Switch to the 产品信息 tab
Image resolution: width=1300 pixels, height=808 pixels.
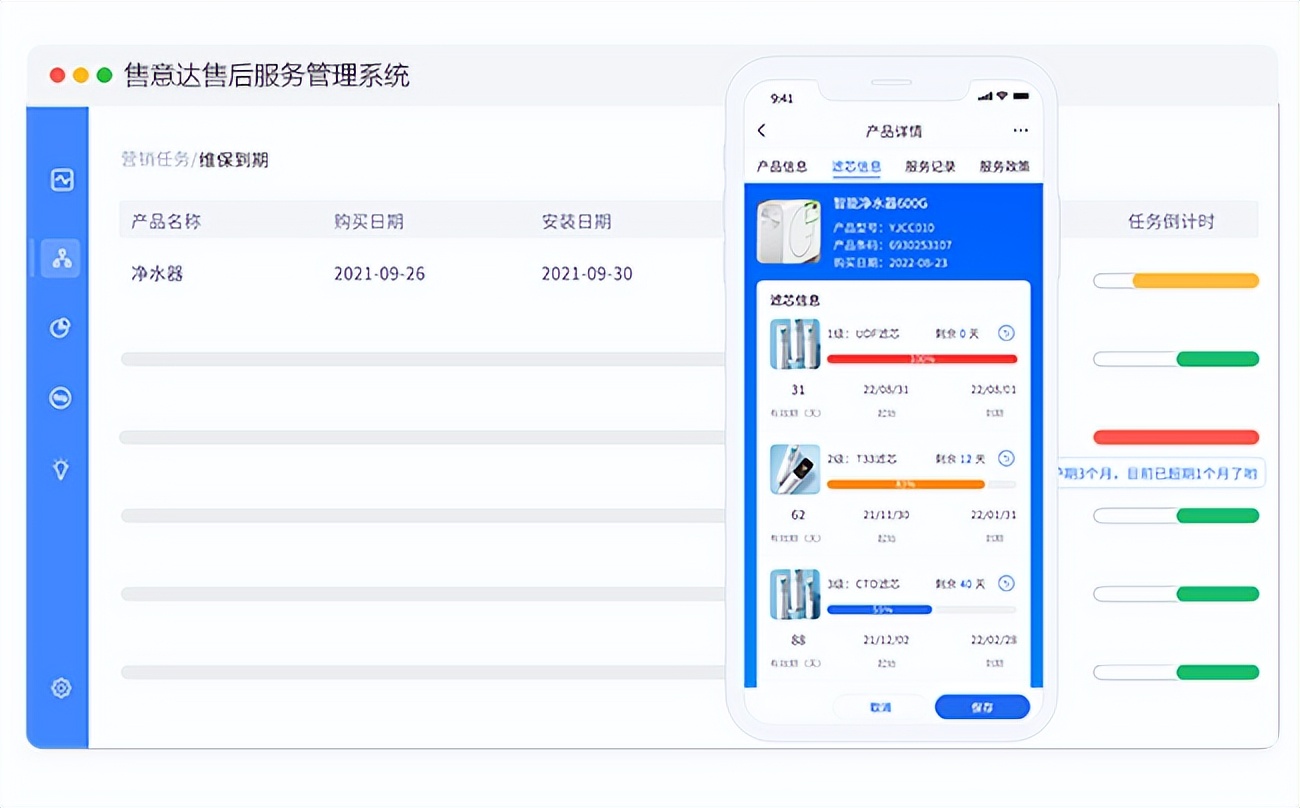780,166
